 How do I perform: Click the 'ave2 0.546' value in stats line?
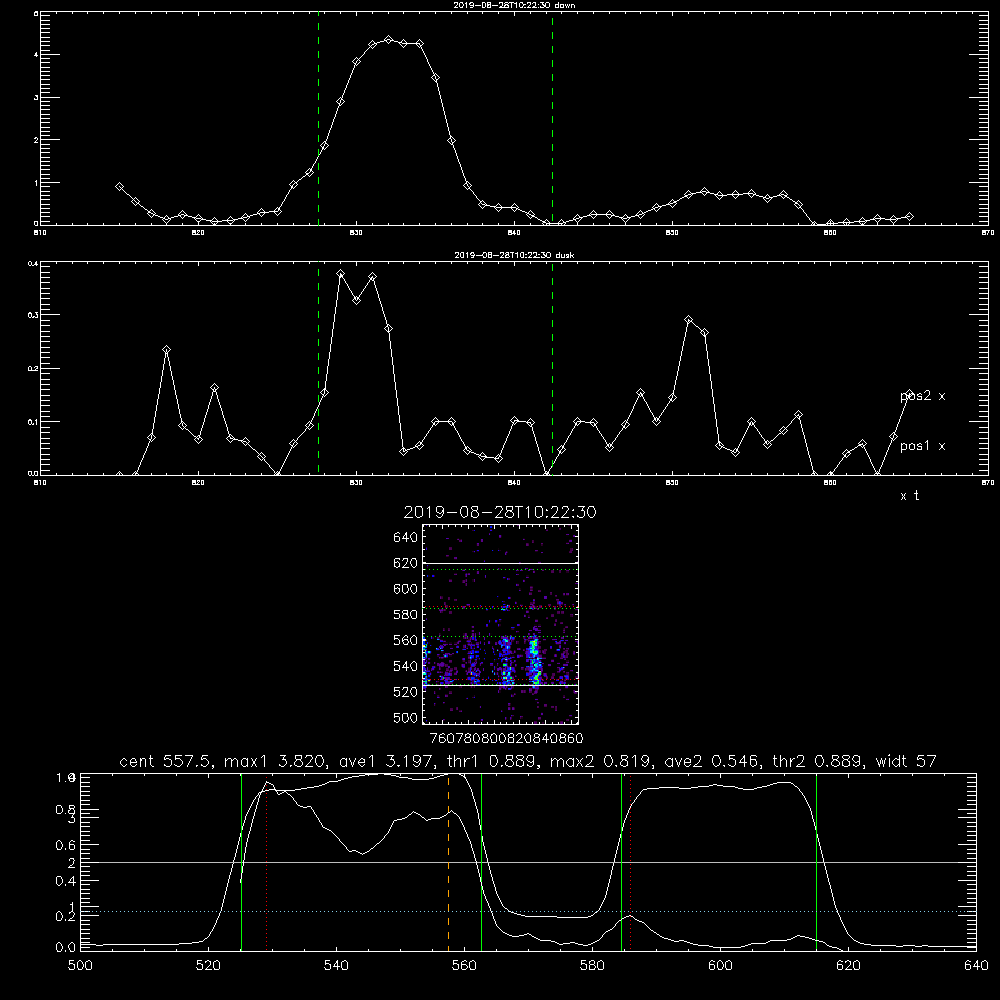[x=713, y=761]
